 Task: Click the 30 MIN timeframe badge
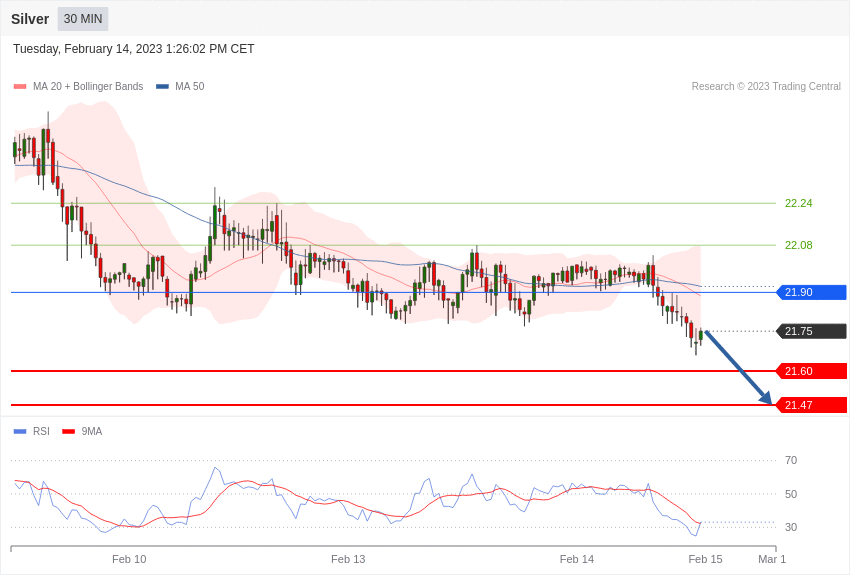click(83, 19)
